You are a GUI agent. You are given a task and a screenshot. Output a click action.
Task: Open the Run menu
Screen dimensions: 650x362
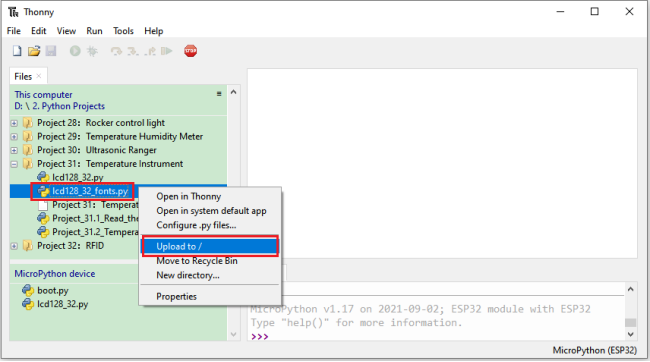pos(94,31)
